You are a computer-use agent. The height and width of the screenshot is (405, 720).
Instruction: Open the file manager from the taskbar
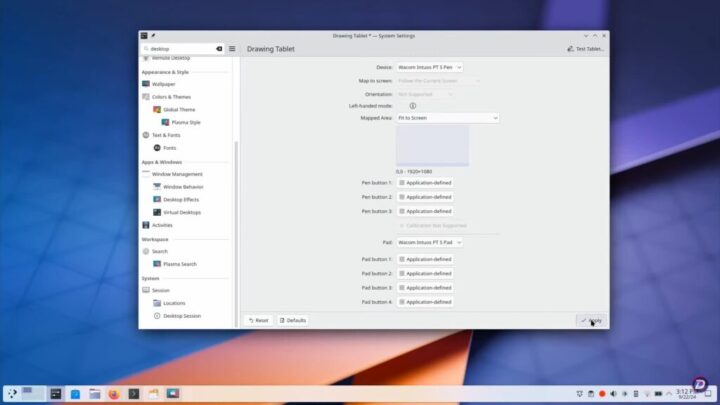coord(95,394)
